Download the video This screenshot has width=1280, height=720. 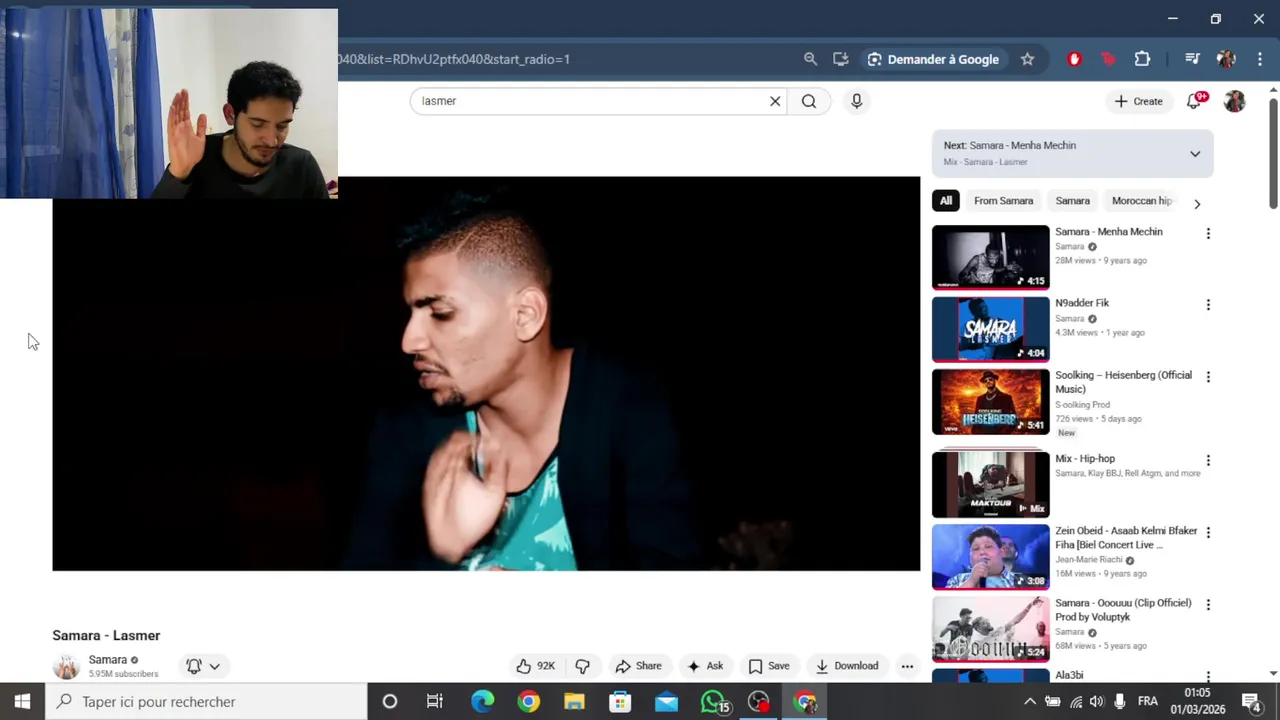[x=846, y=666]
